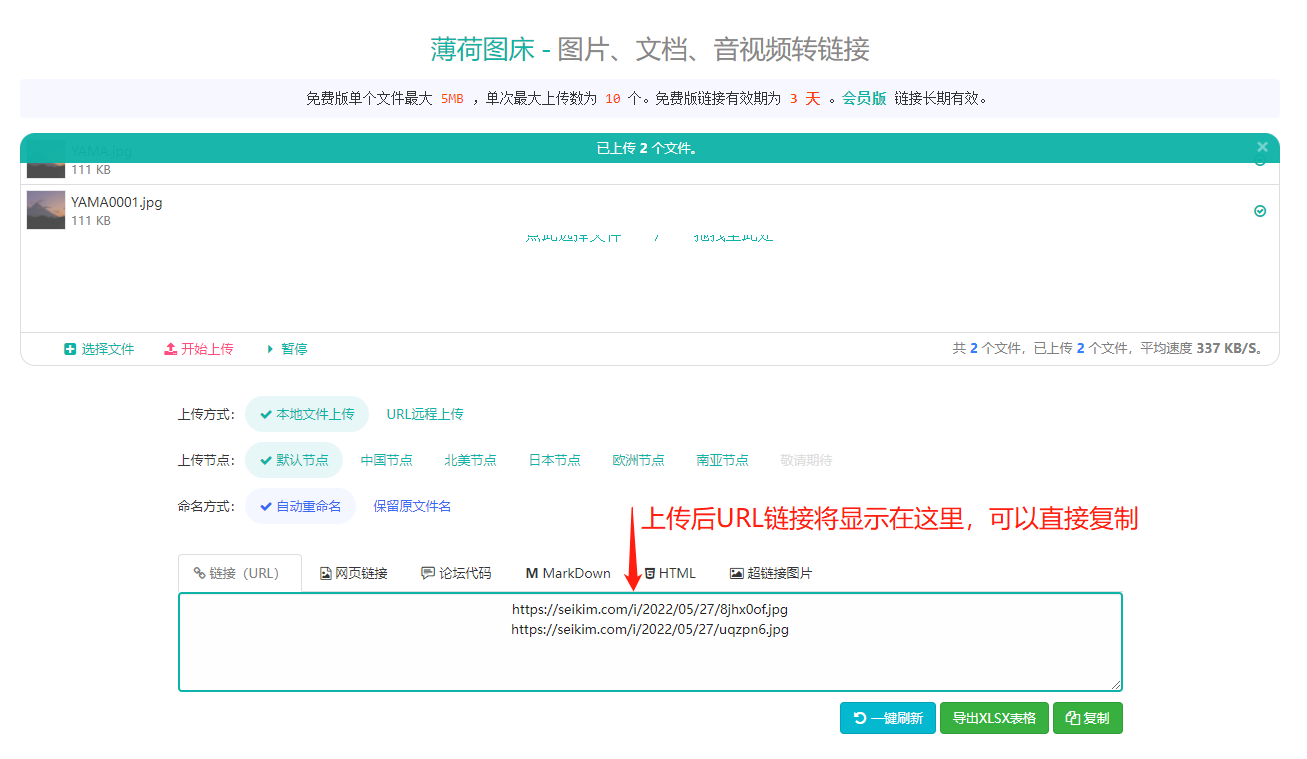
Task: Switch to the 论坛代码 tab
Action: click(456, 573)
